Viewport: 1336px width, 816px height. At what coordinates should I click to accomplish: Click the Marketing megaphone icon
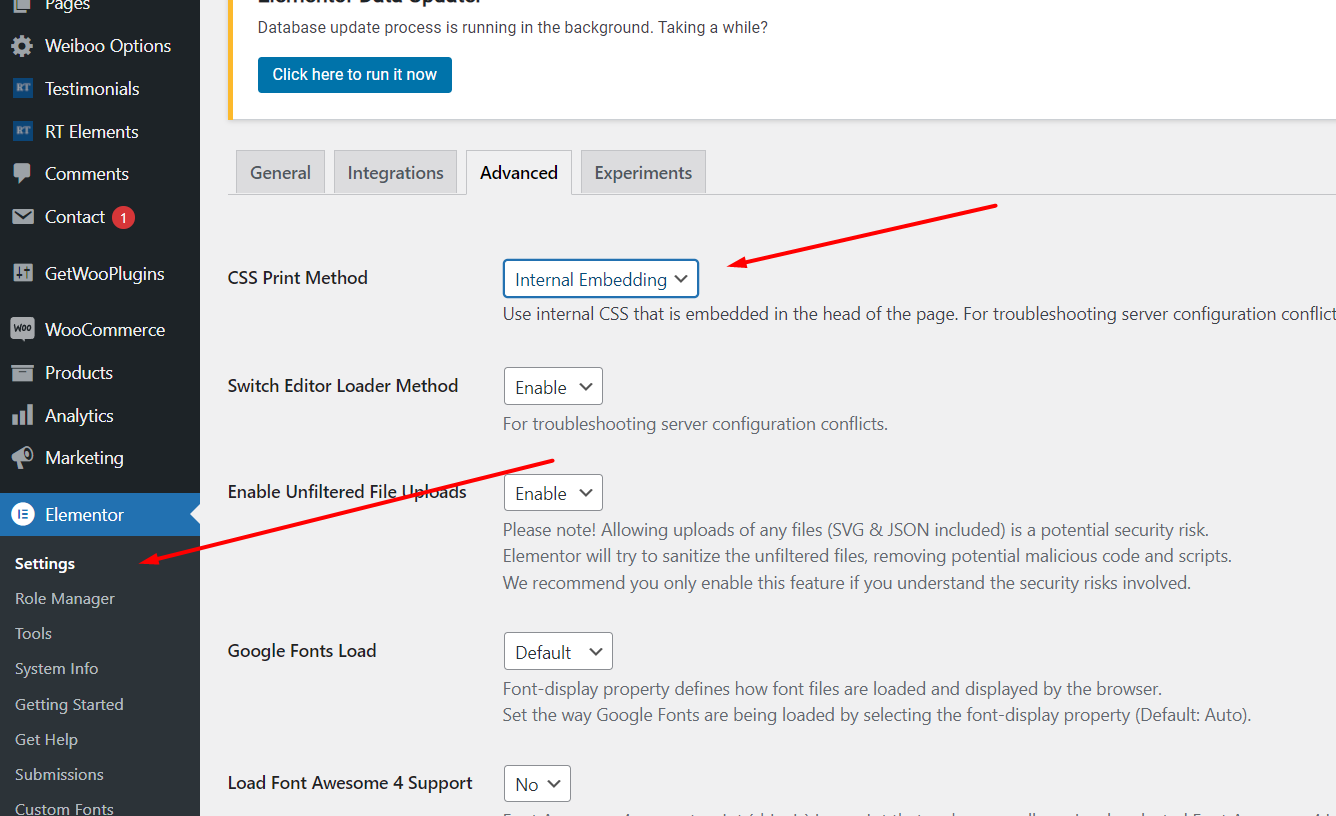click(x=22, y=458)
